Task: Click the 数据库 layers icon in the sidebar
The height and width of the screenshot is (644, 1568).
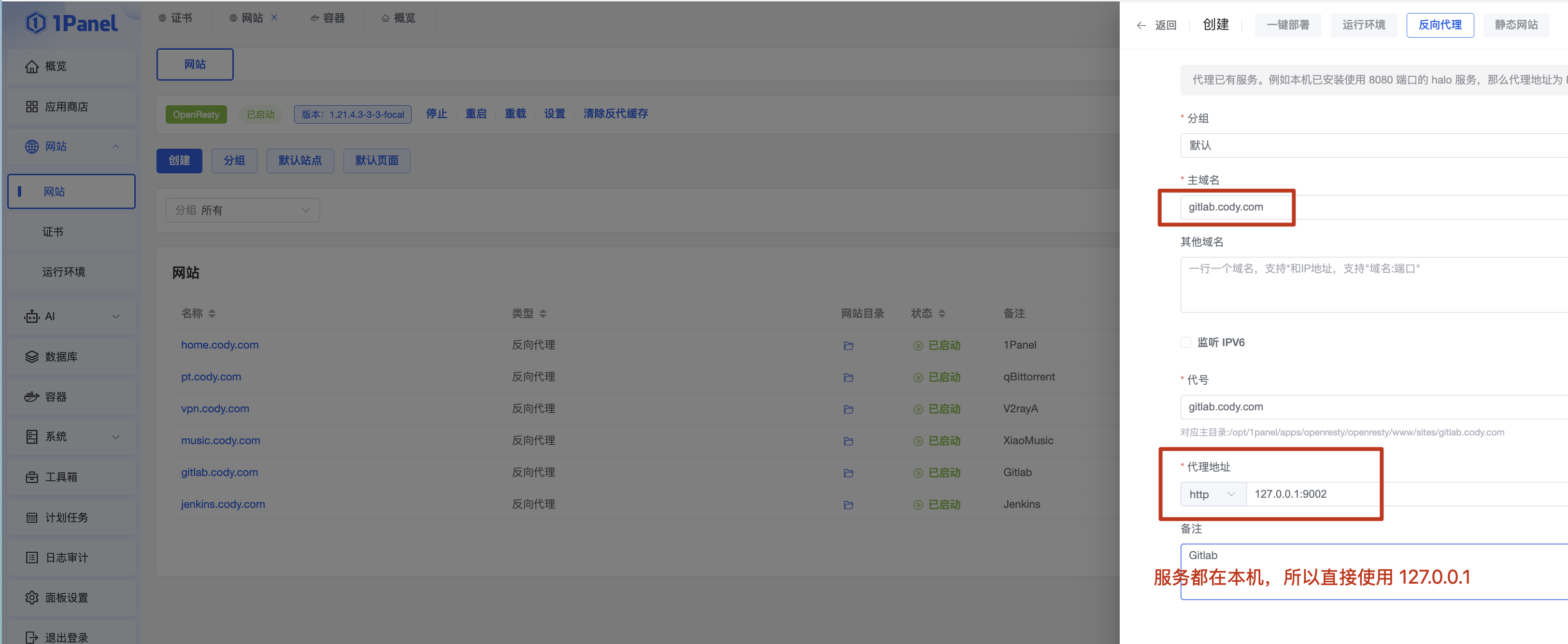Action: (32, 357)
